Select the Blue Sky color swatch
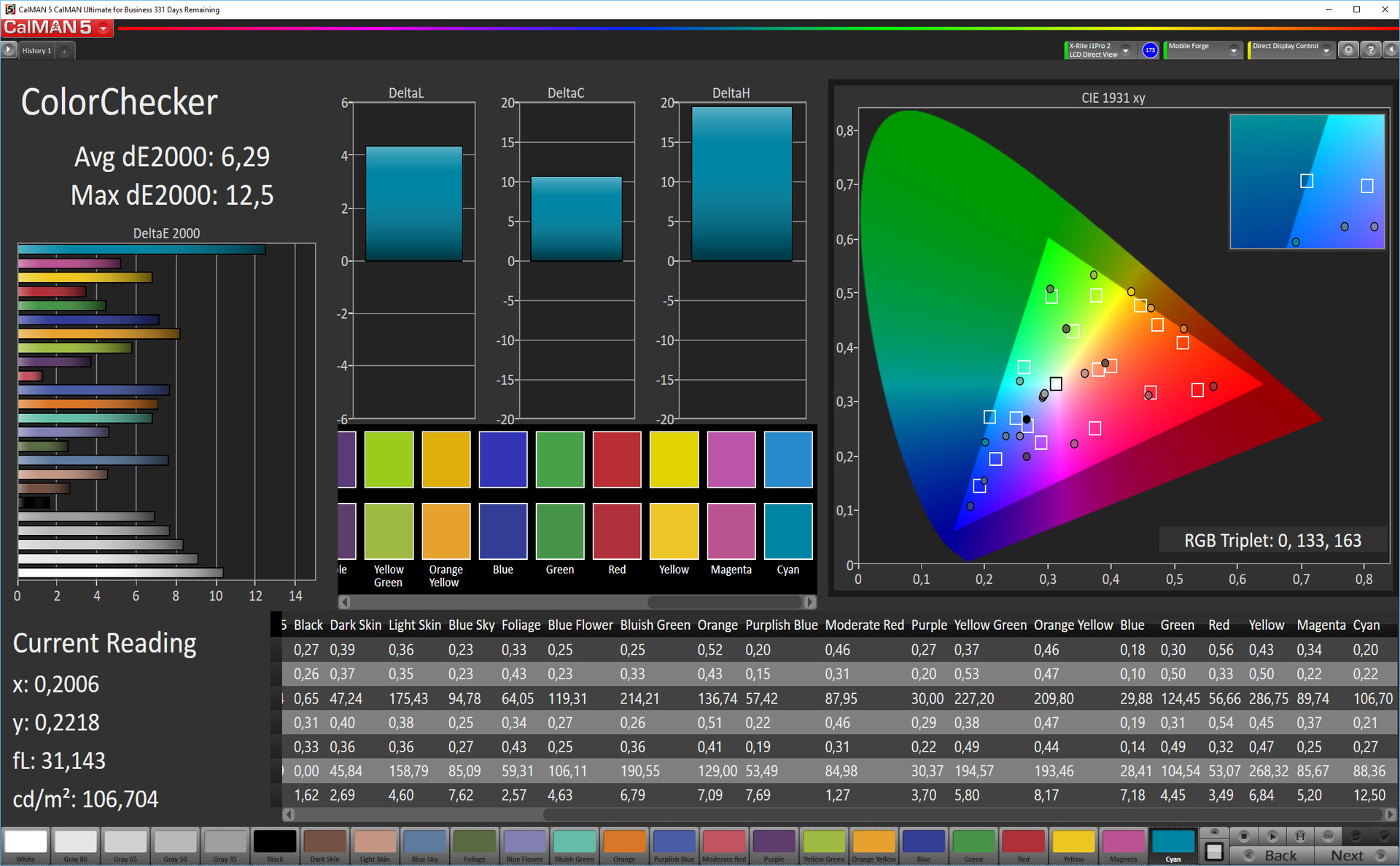The height and width of the screenshot is (866, 1400). 424,844
